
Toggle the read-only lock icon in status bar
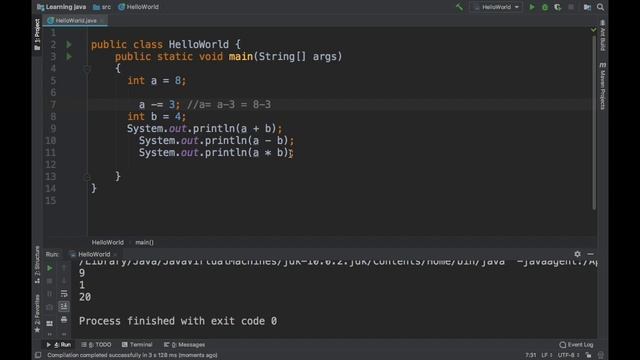[x=588, y=355]
